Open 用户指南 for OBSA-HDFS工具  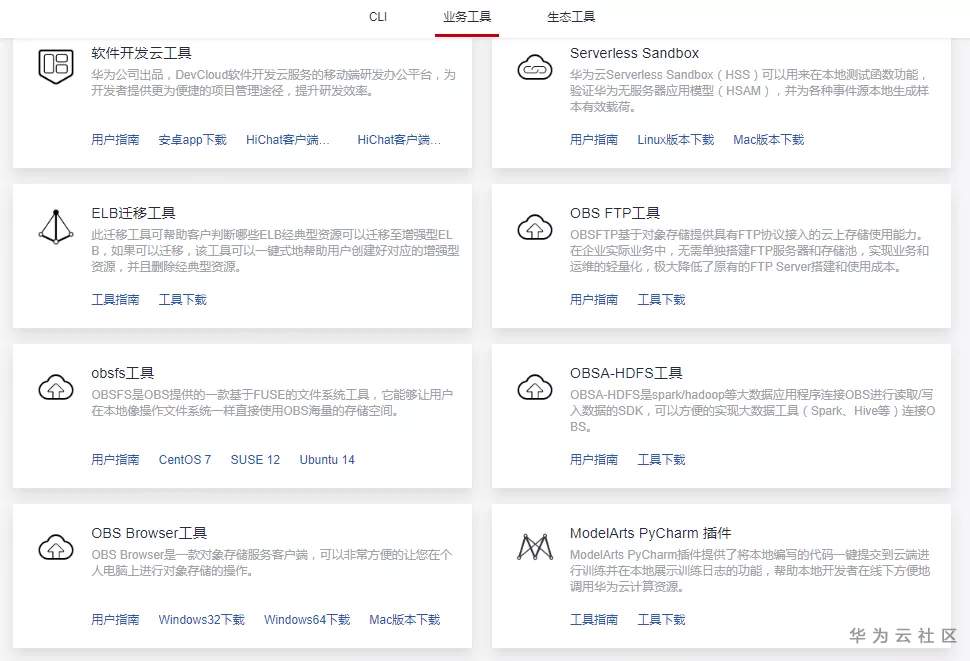pyautogui.click(x=594, y=460)
